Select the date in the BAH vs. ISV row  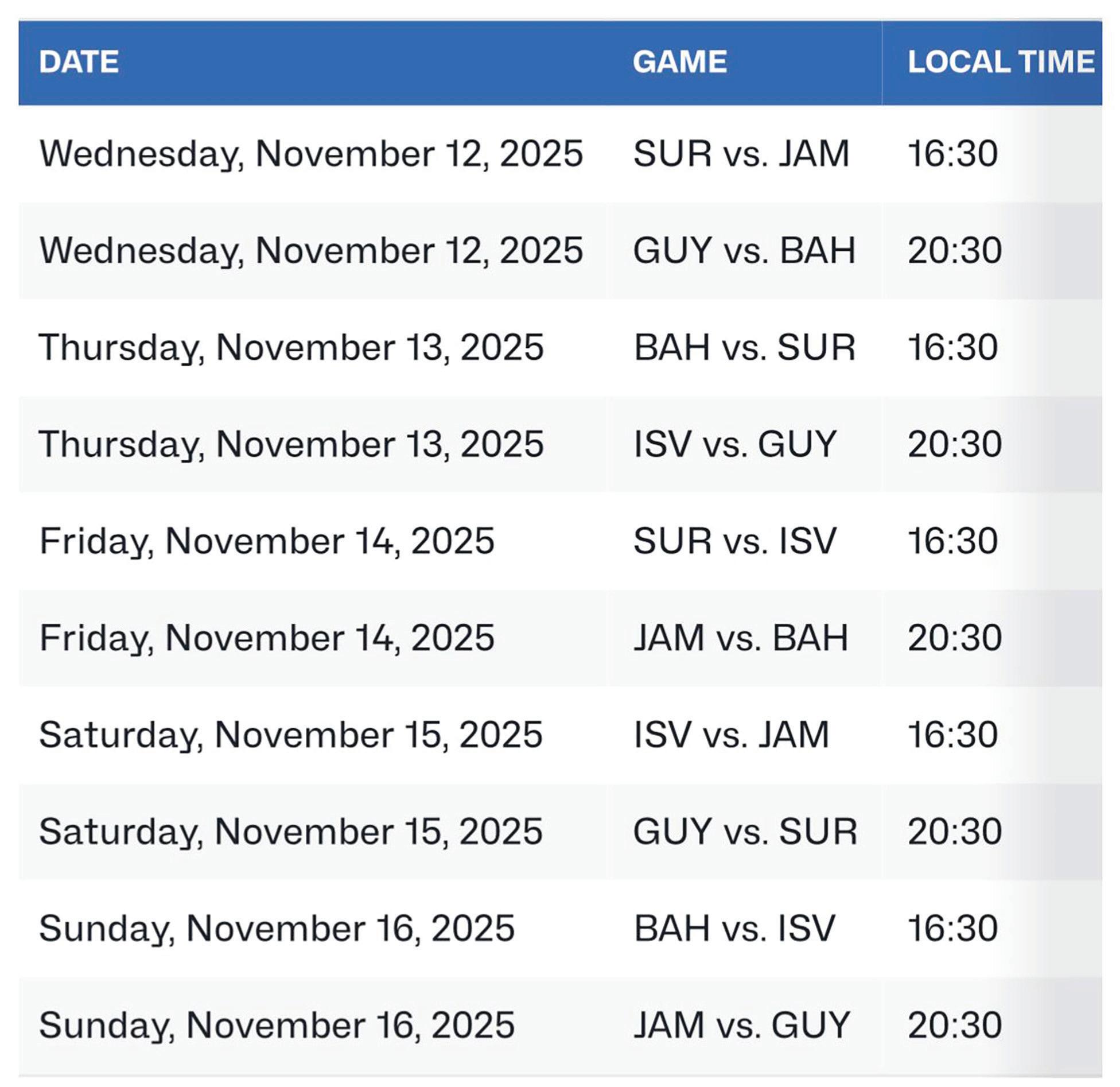tap(277, 928)
